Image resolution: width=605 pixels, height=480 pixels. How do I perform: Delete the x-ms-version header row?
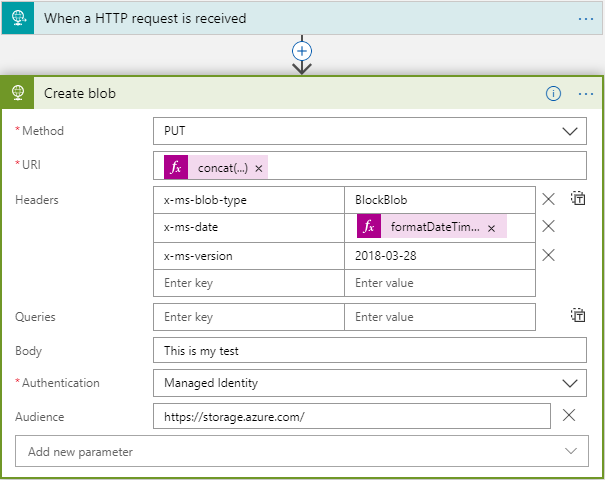pos(548,255)
